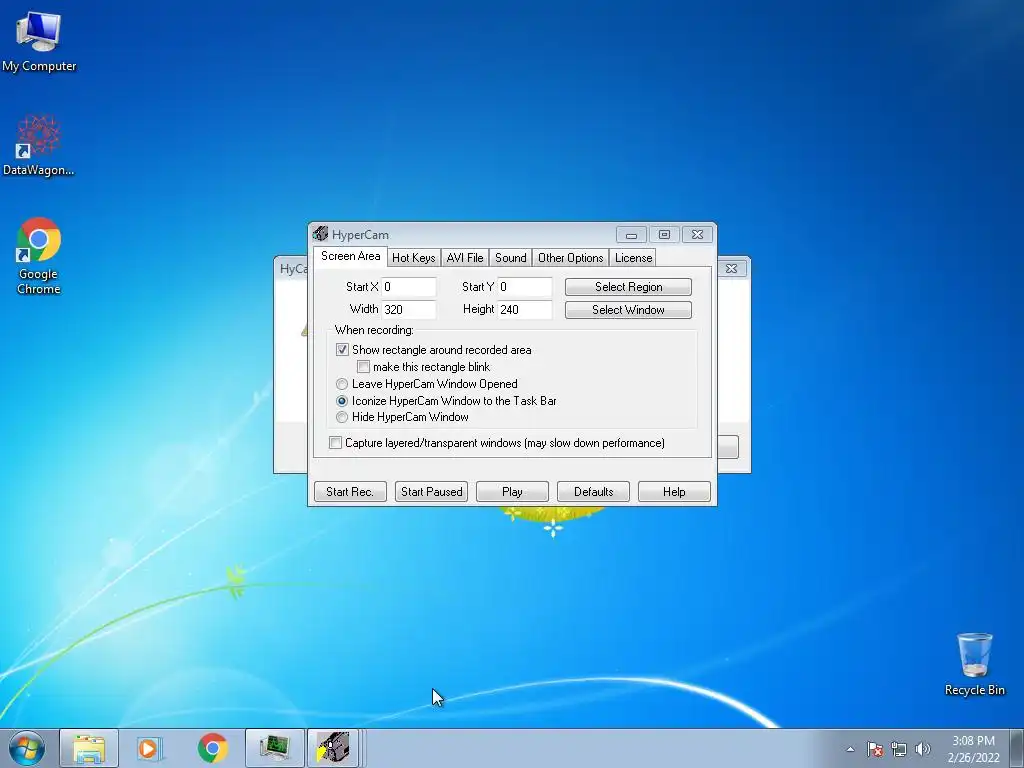Screen dimensions: 1024x768
Task: Select Hide HyperCam Window option
Action: point(342,417)
